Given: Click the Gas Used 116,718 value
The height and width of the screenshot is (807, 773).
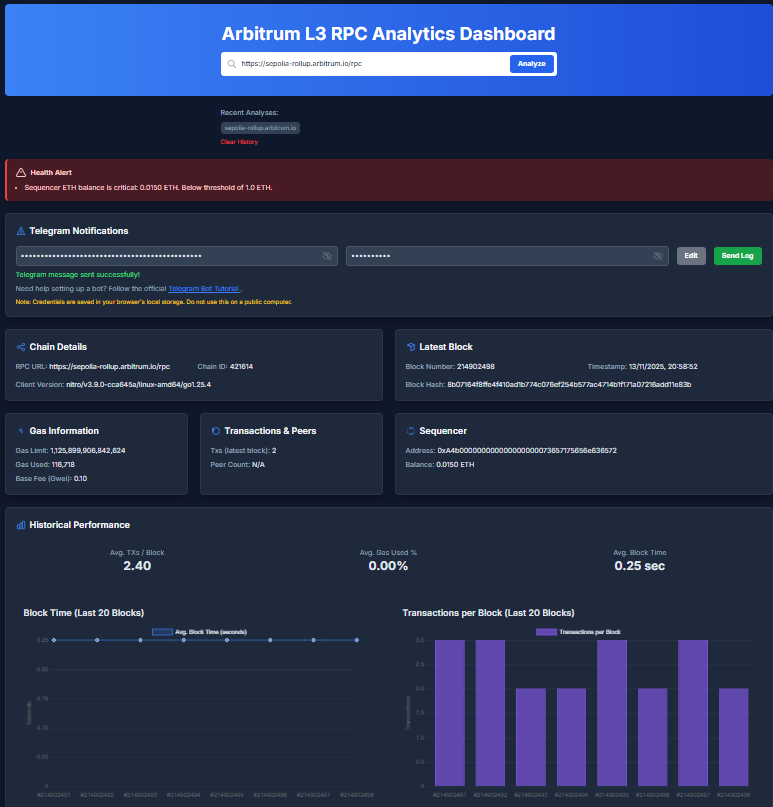Looking at the screenshot, I should [x=63, y=464].
